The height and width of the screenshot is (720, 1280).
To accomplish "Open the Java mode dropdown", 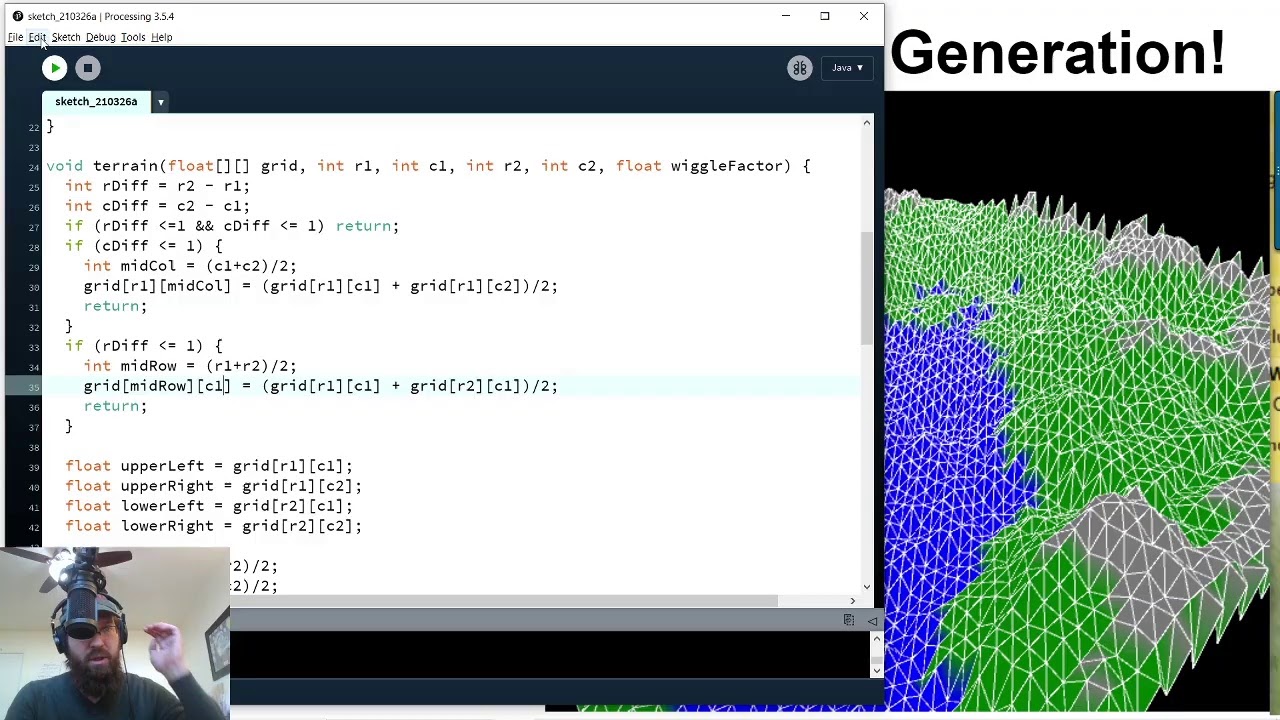I will coord(847,68).
